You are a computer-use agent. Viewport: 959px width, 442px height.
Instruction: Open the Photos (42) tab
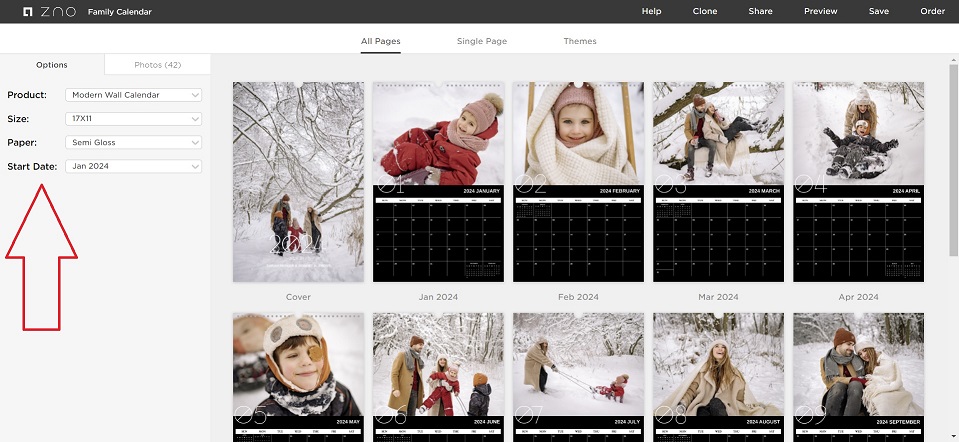click(x=158, y=64)
